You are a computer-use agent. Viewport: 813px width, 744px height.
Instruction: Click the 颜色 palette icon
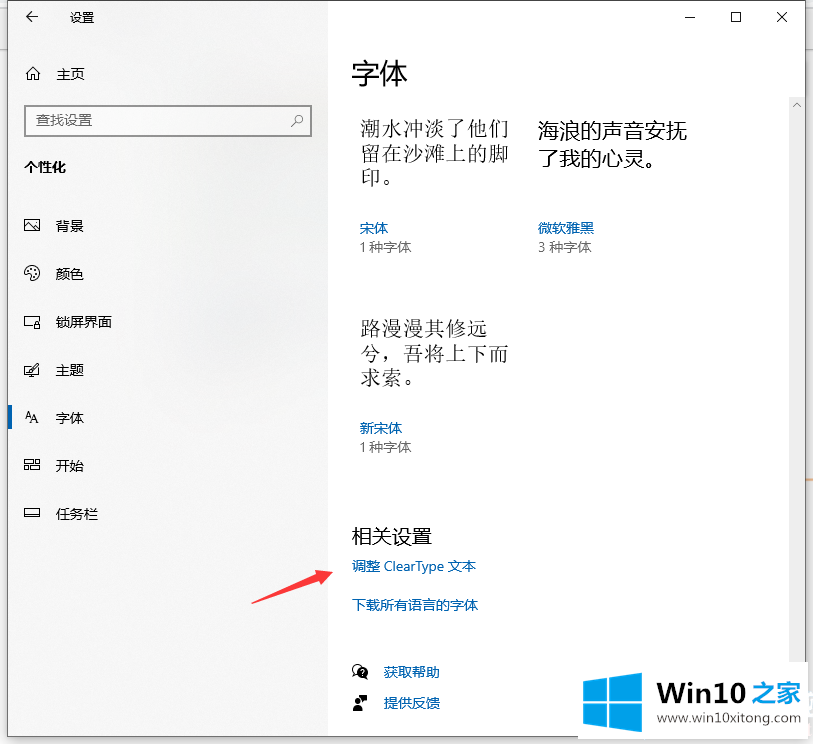(x=33, y=274)
